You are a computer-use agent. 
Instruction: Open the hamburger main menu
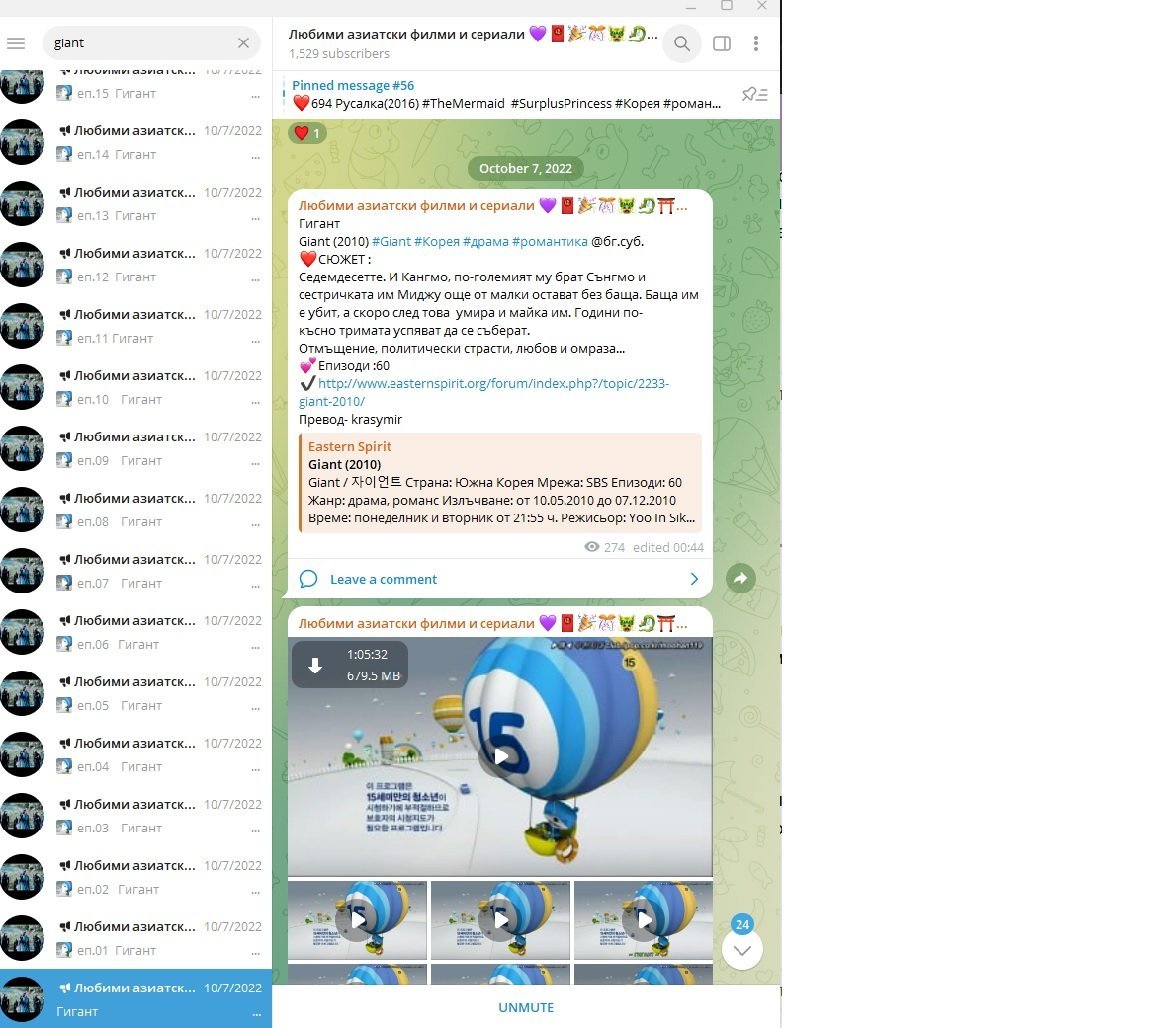tap(16, 43)
